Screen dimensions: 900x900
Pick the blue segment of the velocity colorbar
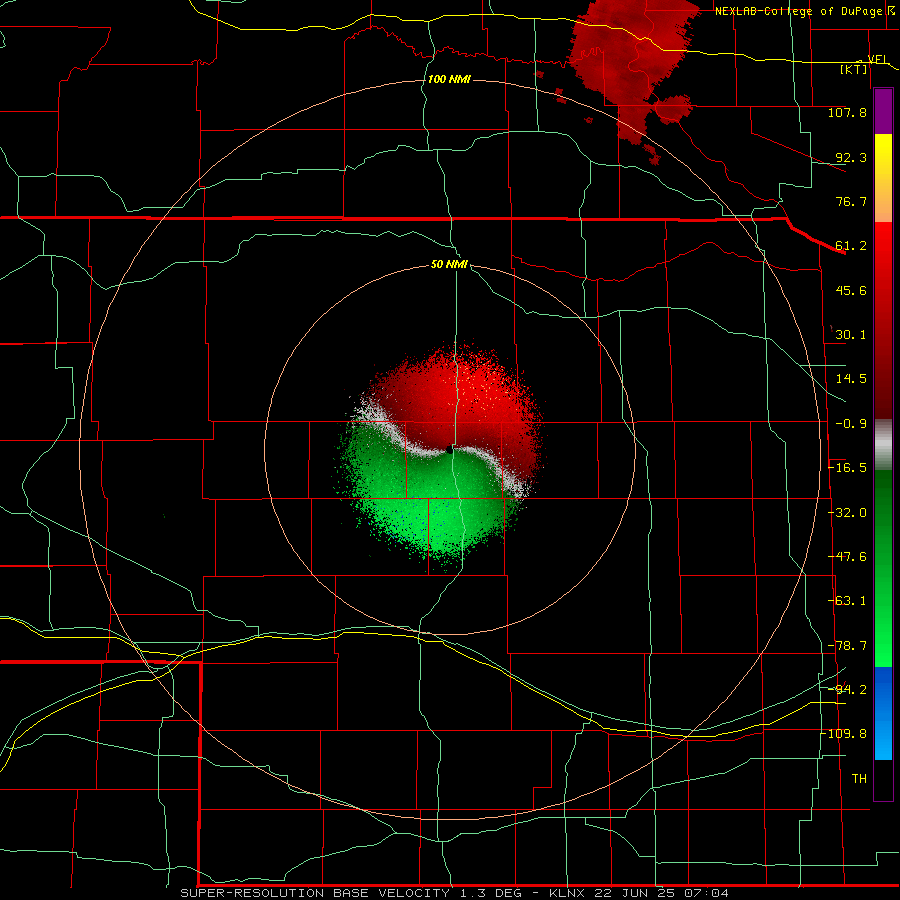point(883,713)
